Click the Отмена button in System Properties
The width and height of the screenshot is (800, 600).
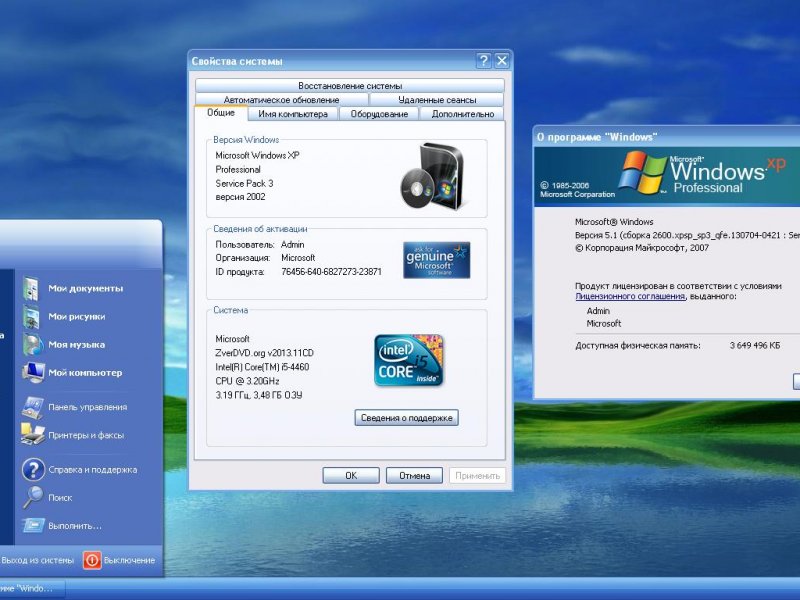click(x=414, y=476)
